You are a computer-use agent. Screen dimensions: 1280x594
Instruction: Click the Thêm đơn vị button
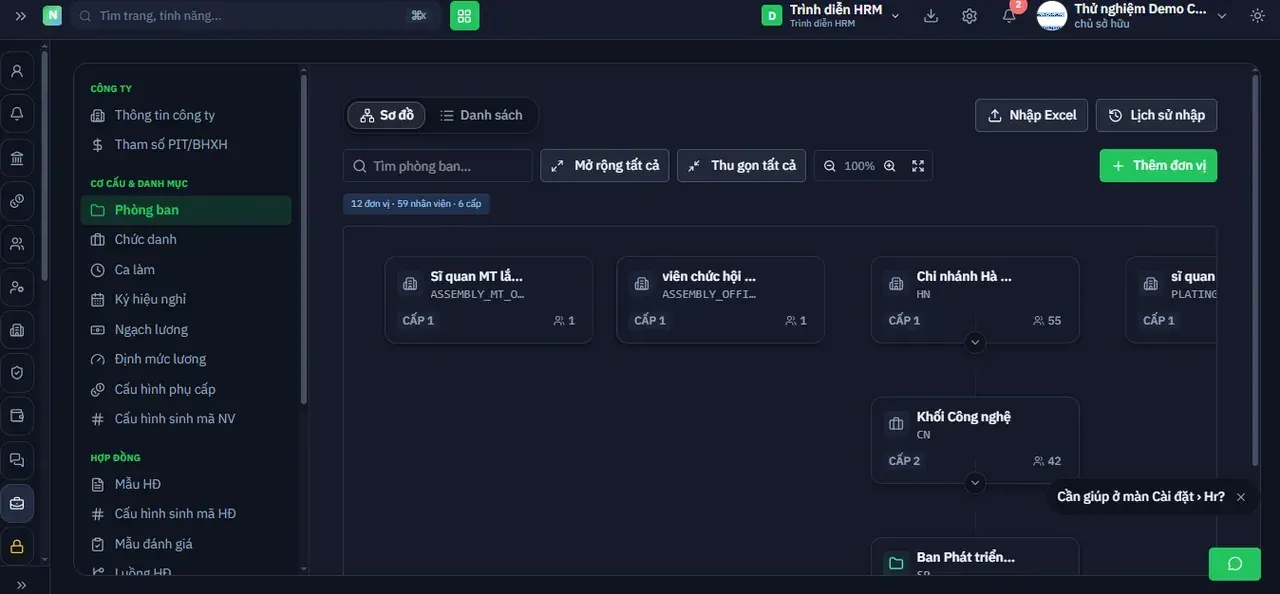tap(1159, 166)
